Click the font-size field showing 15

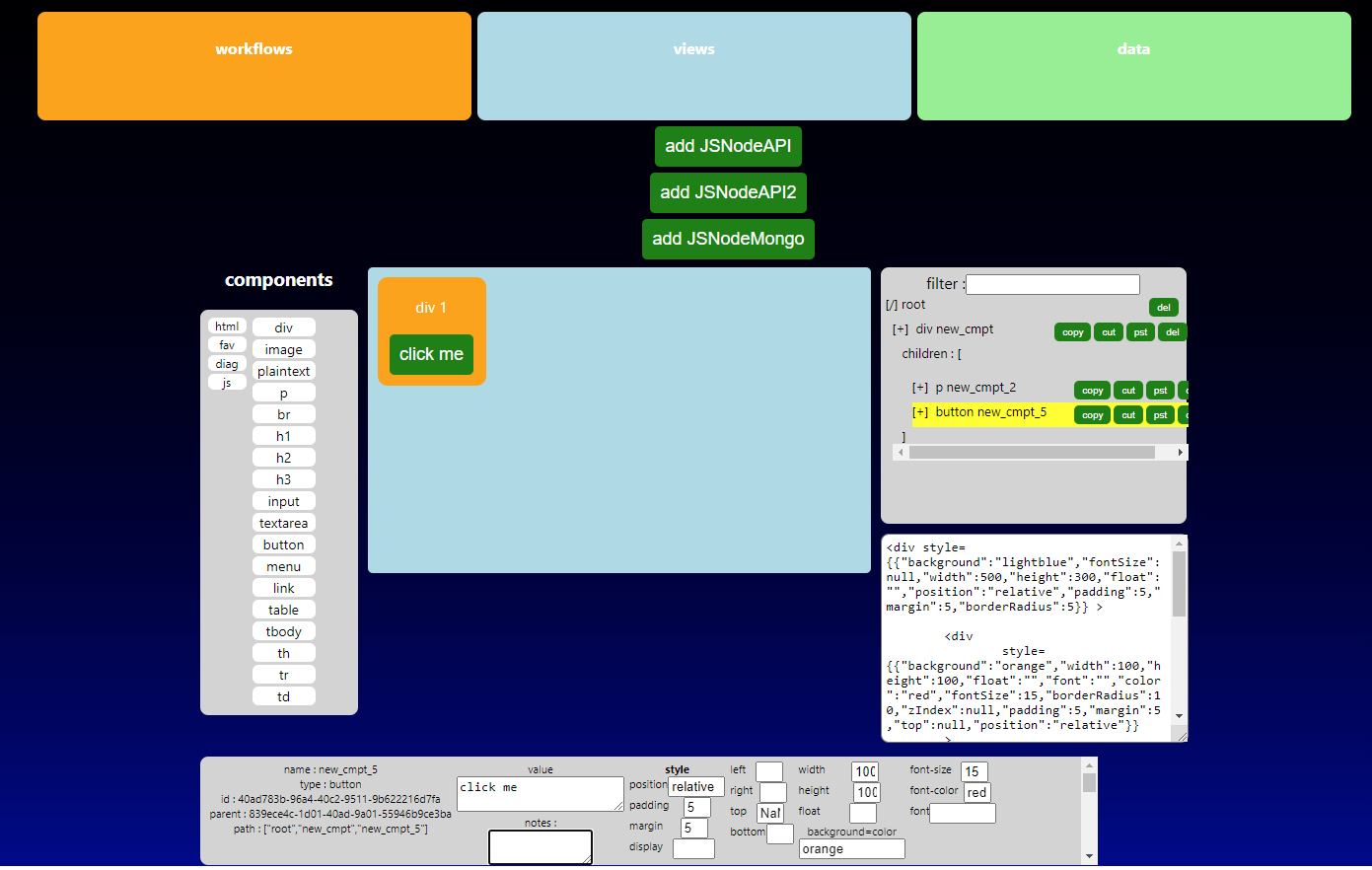(x=975, y=771)
